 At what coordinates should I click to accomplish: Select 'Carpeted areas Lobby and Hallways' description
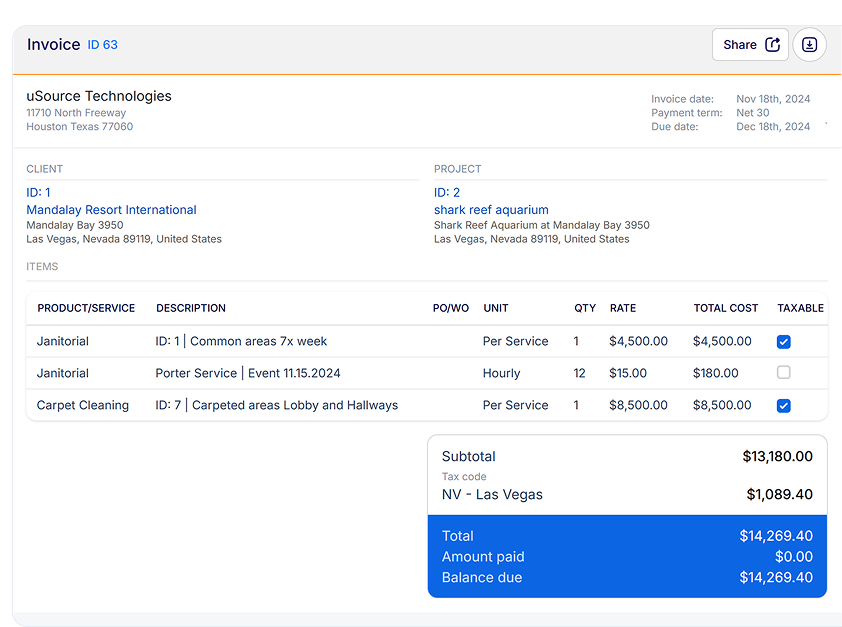pyautogui.click(x=295, y=405)
